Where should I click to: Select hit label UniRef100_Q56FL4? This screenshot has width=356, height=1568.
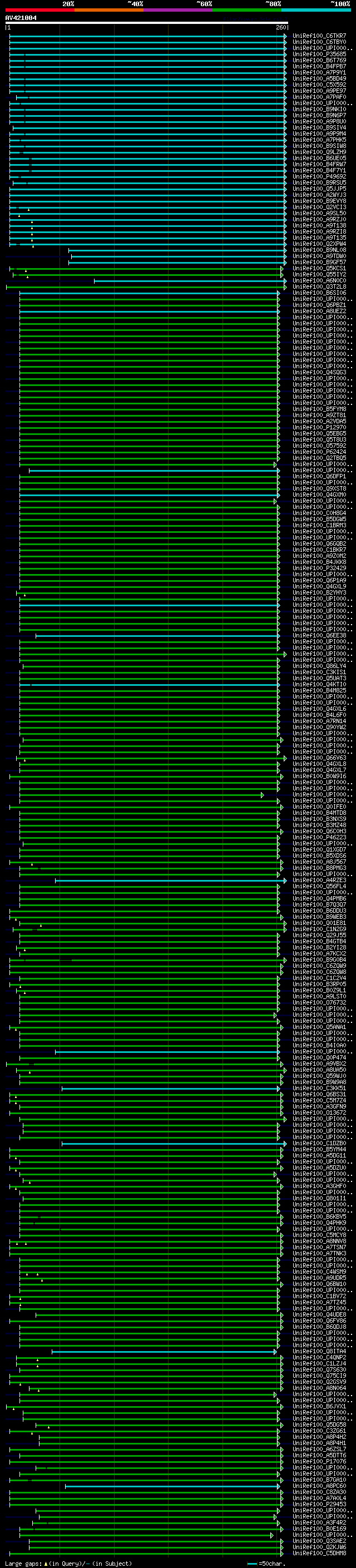coord(319,886)
